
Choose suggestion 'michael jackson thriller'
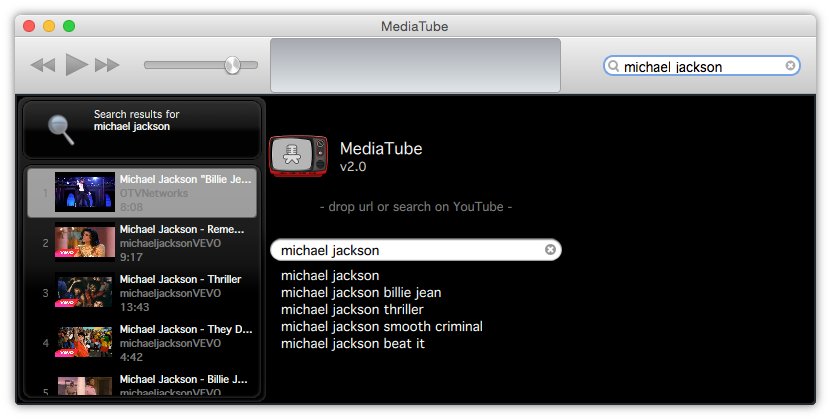(352, 310)
